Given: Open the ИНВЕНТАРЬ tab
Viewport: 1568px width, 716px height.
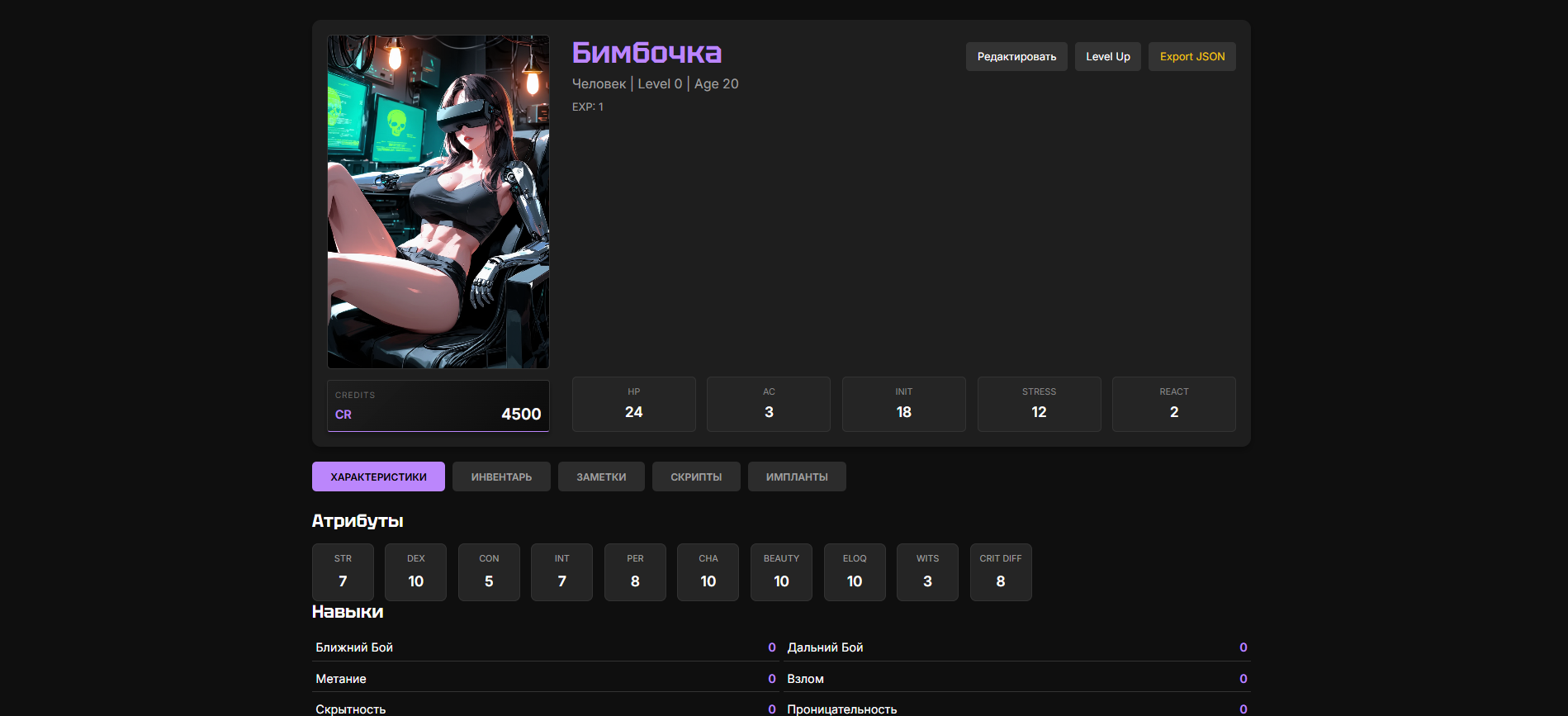Looking at the screenshot, I should coord(501,477).
